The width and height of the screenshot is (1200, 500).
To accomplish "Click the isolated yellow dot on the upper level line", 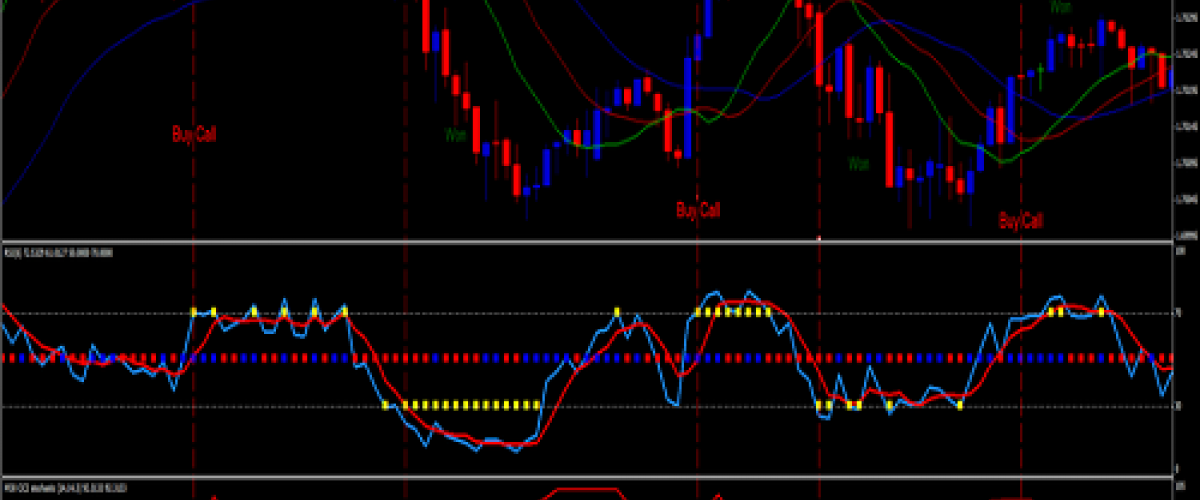I will (x=617, y=312).
